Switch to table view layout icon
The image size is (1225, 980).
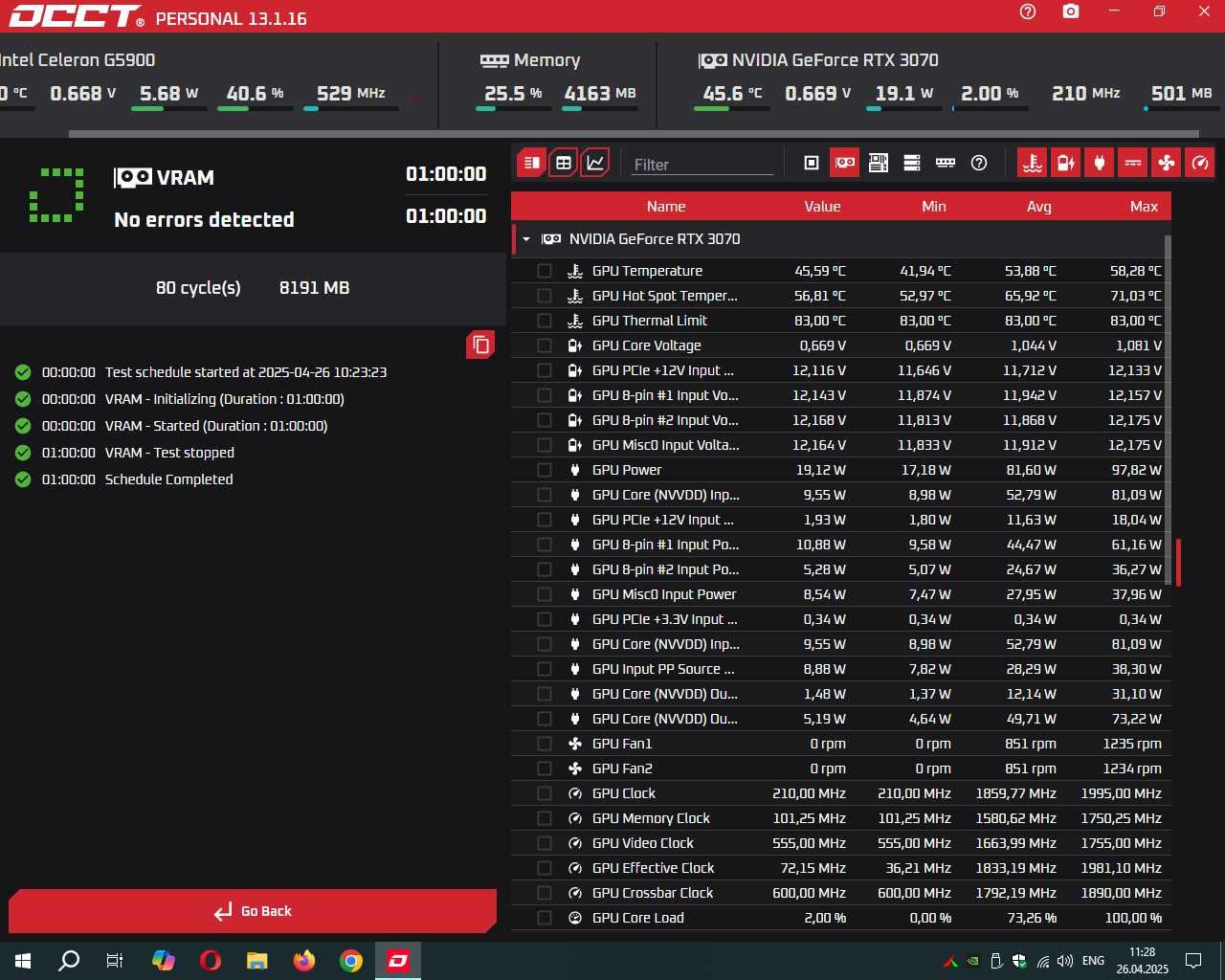[564, 163]
